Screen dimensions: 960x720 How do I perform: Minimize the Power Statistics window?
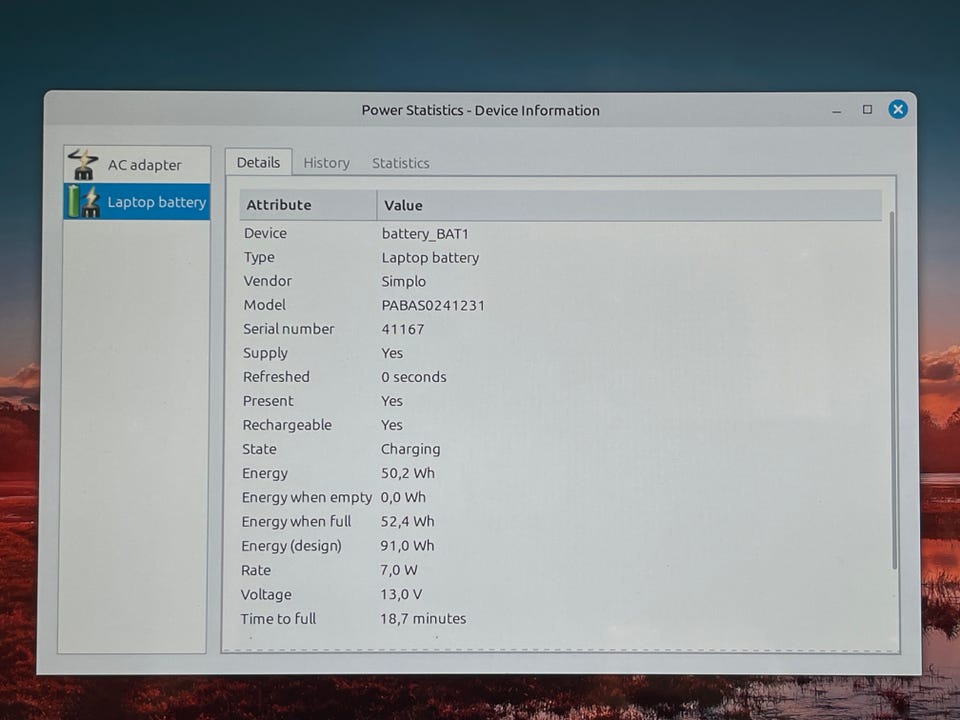pyautogui.click(x=836, y=111)
